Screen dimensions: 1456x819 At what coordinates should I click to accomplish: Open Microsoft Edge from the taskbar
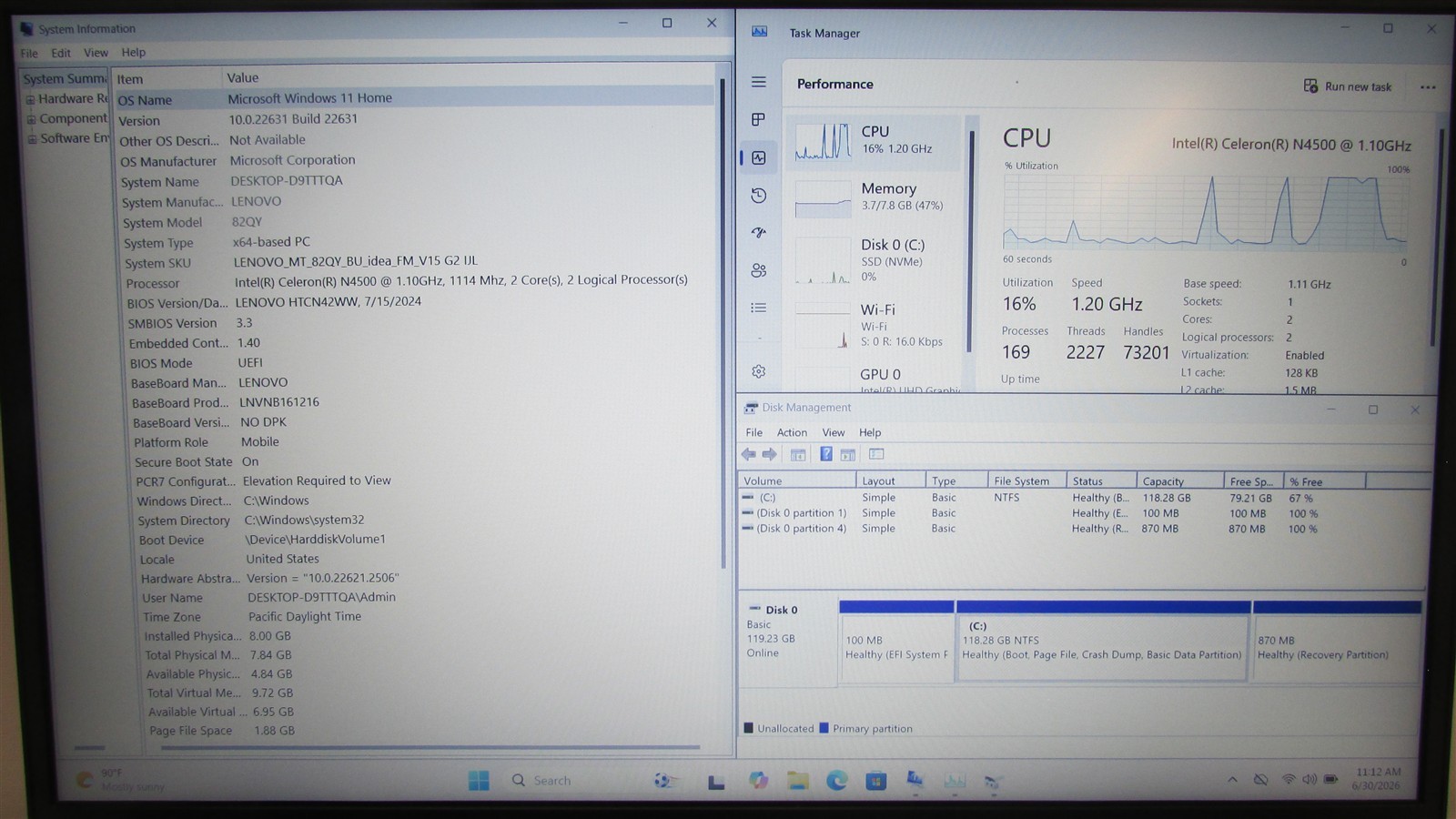[x=837, y=781]
